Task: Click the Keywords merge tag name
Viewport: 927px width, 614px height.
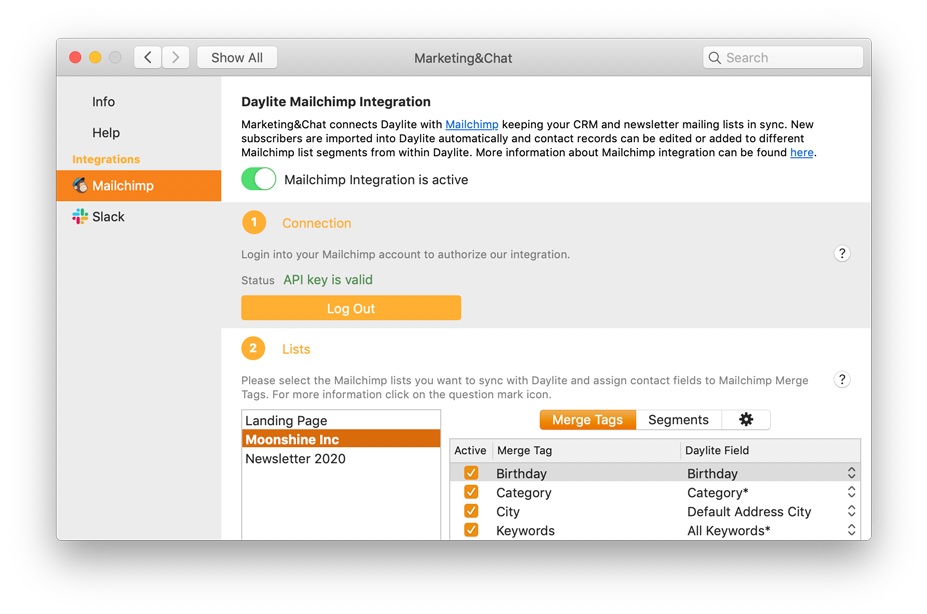Action: [x=526, y=530]
